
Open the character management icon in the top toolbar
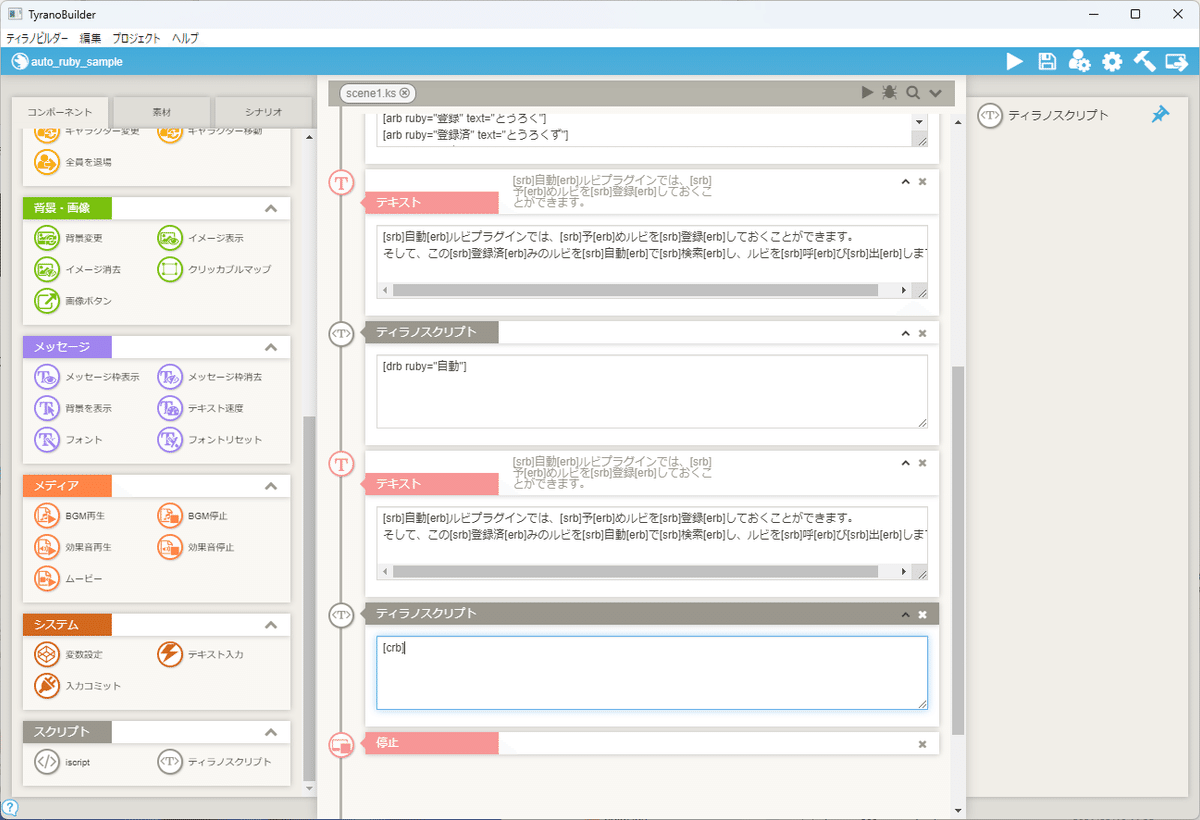(x=1079, y=61)
